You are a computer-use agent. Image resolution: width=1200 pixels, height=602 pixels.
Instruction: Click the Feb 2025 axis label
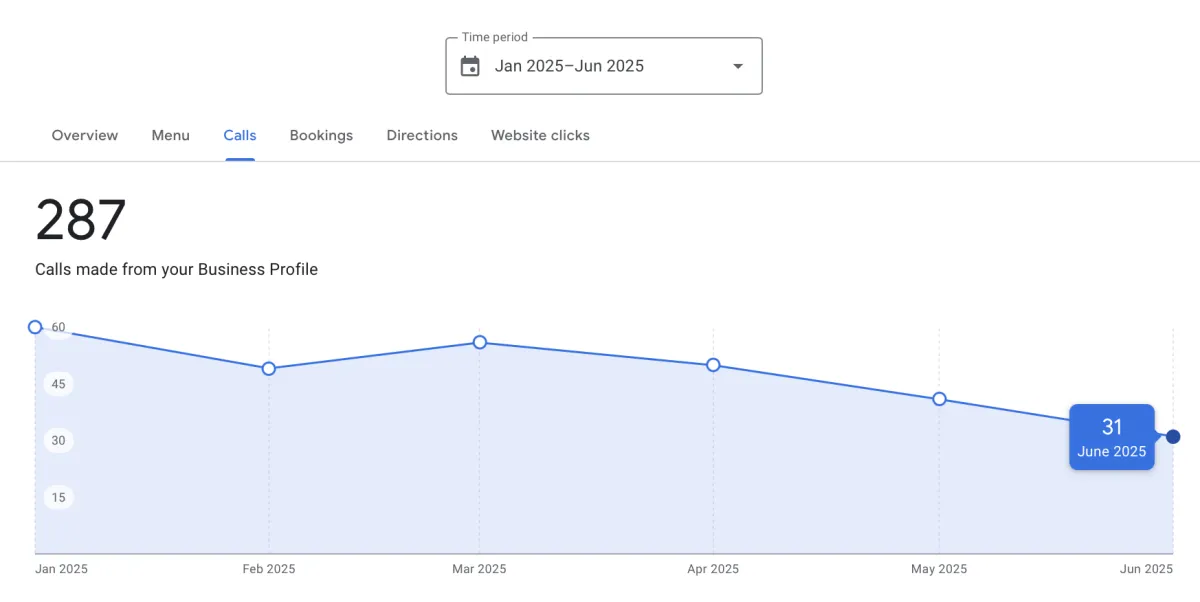point(269,569)
